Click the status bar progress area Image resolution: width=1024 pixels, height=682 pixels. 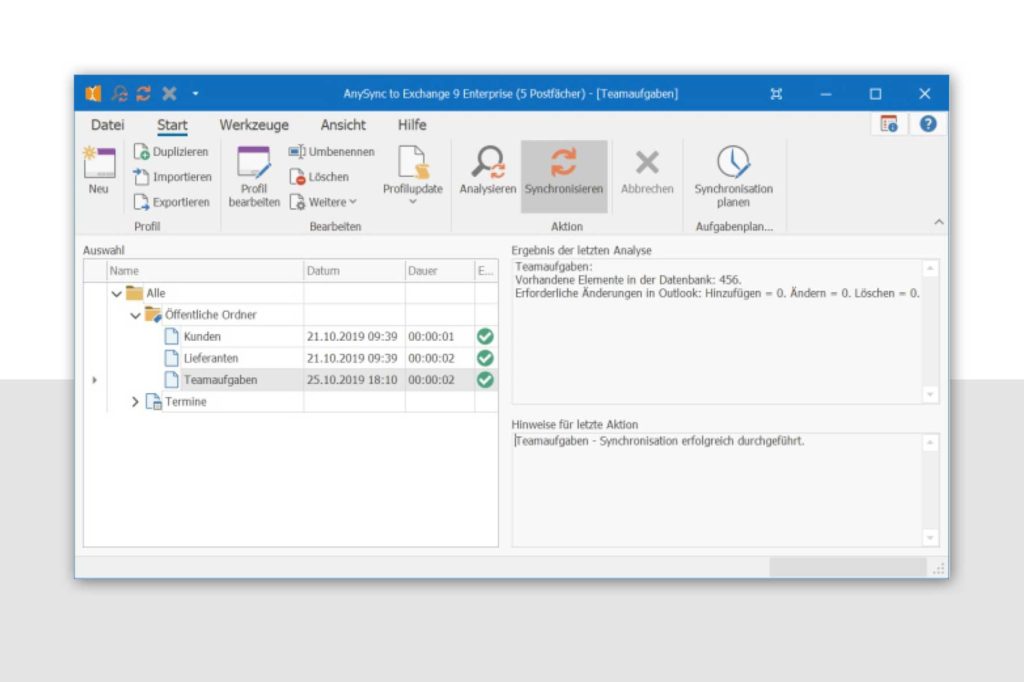(x=848, y=567)
